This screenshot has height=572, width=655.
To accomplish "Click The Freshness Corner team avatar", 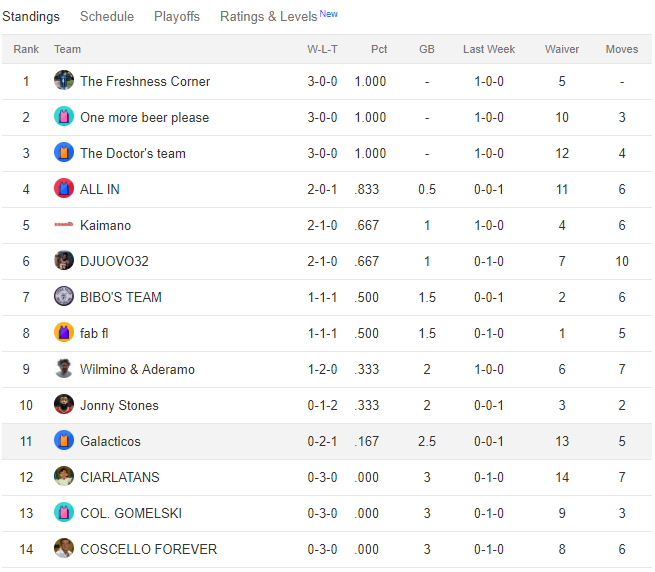I will (x=64, y=81).
